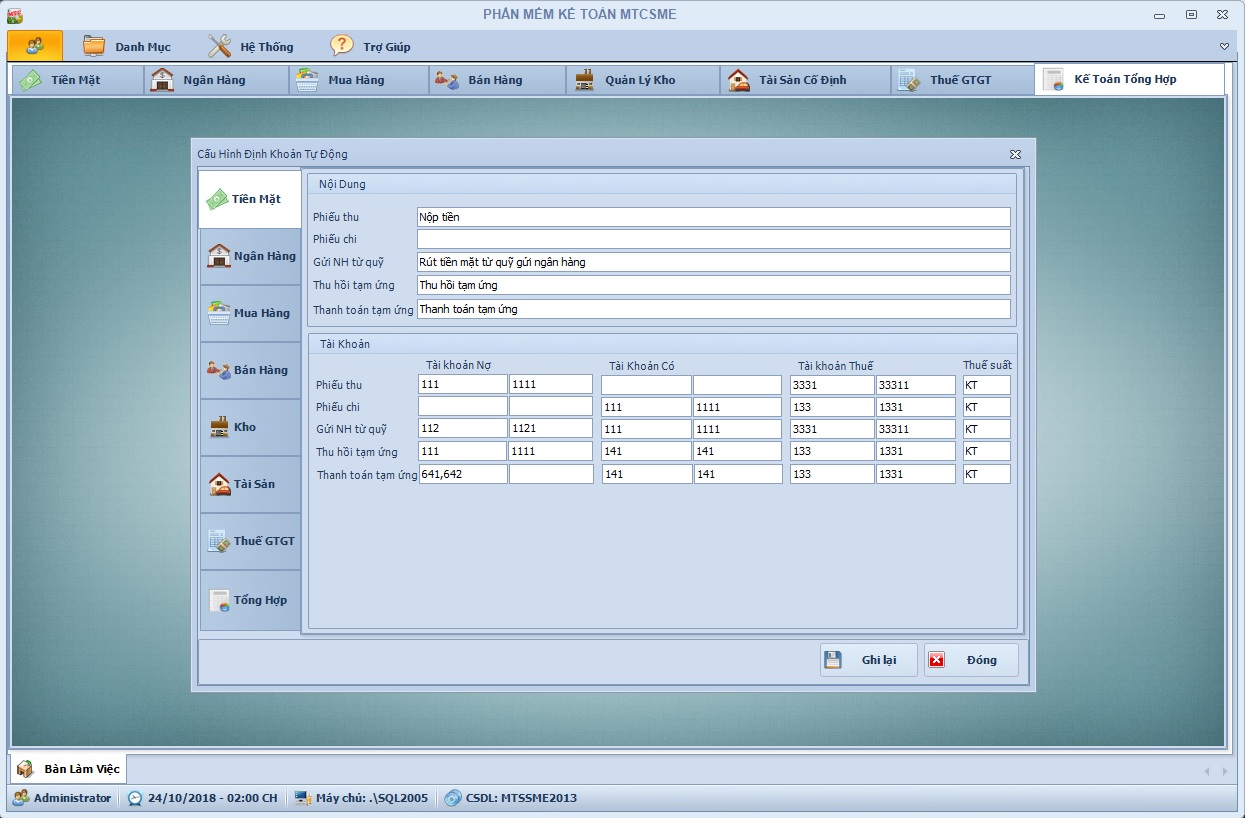Expand the ribbon chevron at top right
Viewport: 1245px width, 818px height.
click(1224, 47)
